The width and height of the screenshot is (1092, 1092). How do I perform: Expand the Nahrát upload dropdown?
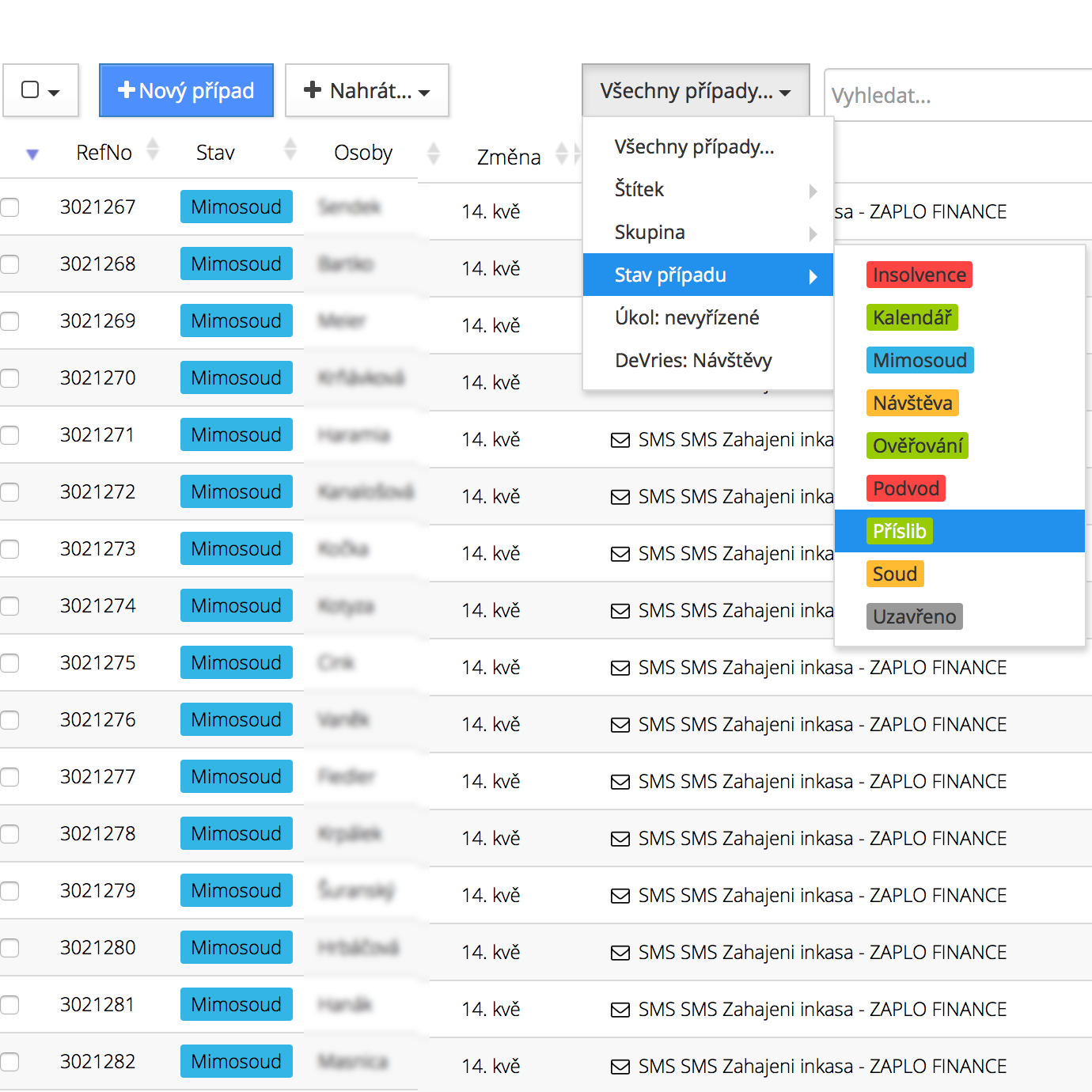click(367, 91)
